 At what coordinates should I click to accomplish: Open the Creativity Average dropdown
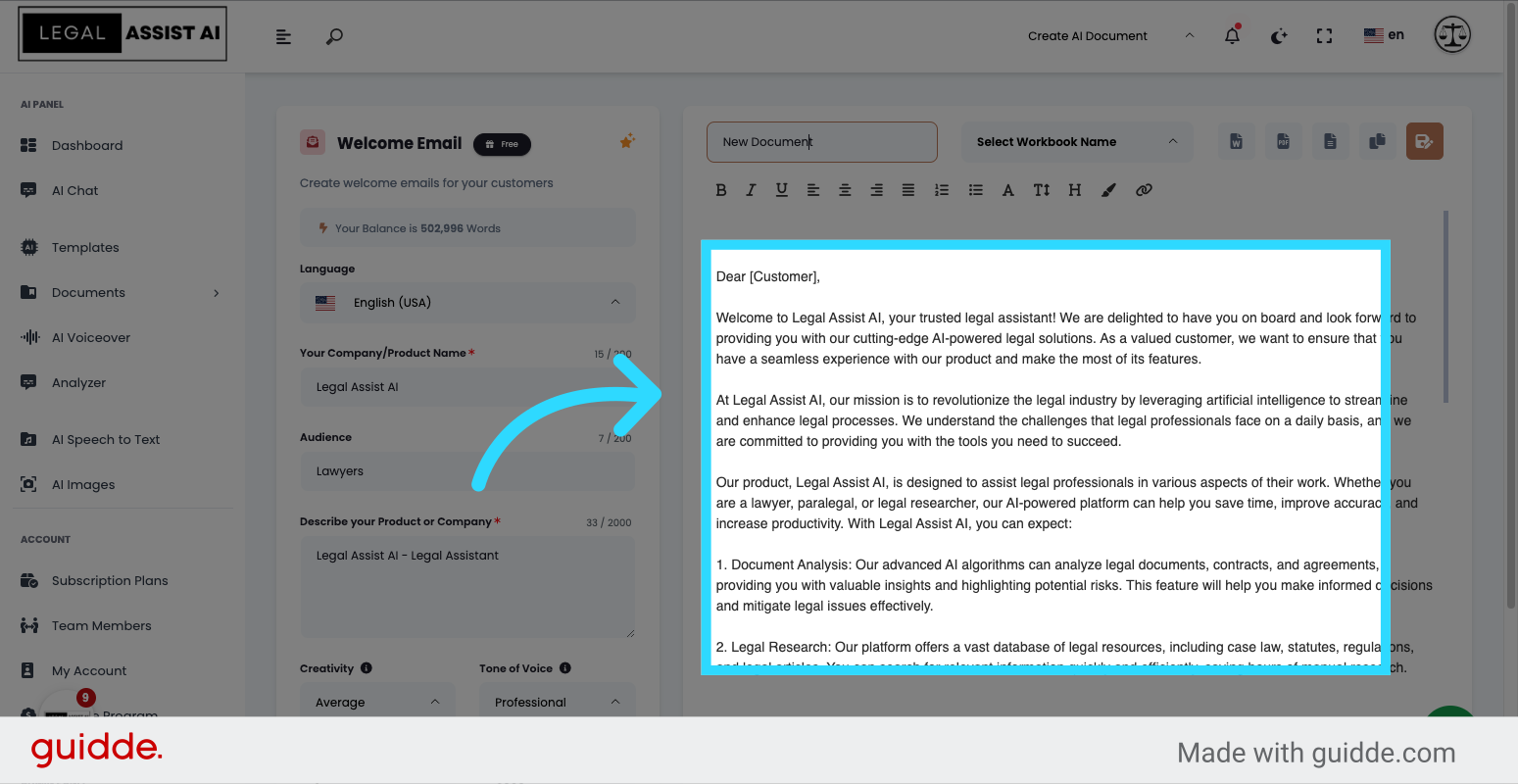(x=377, y=702)
